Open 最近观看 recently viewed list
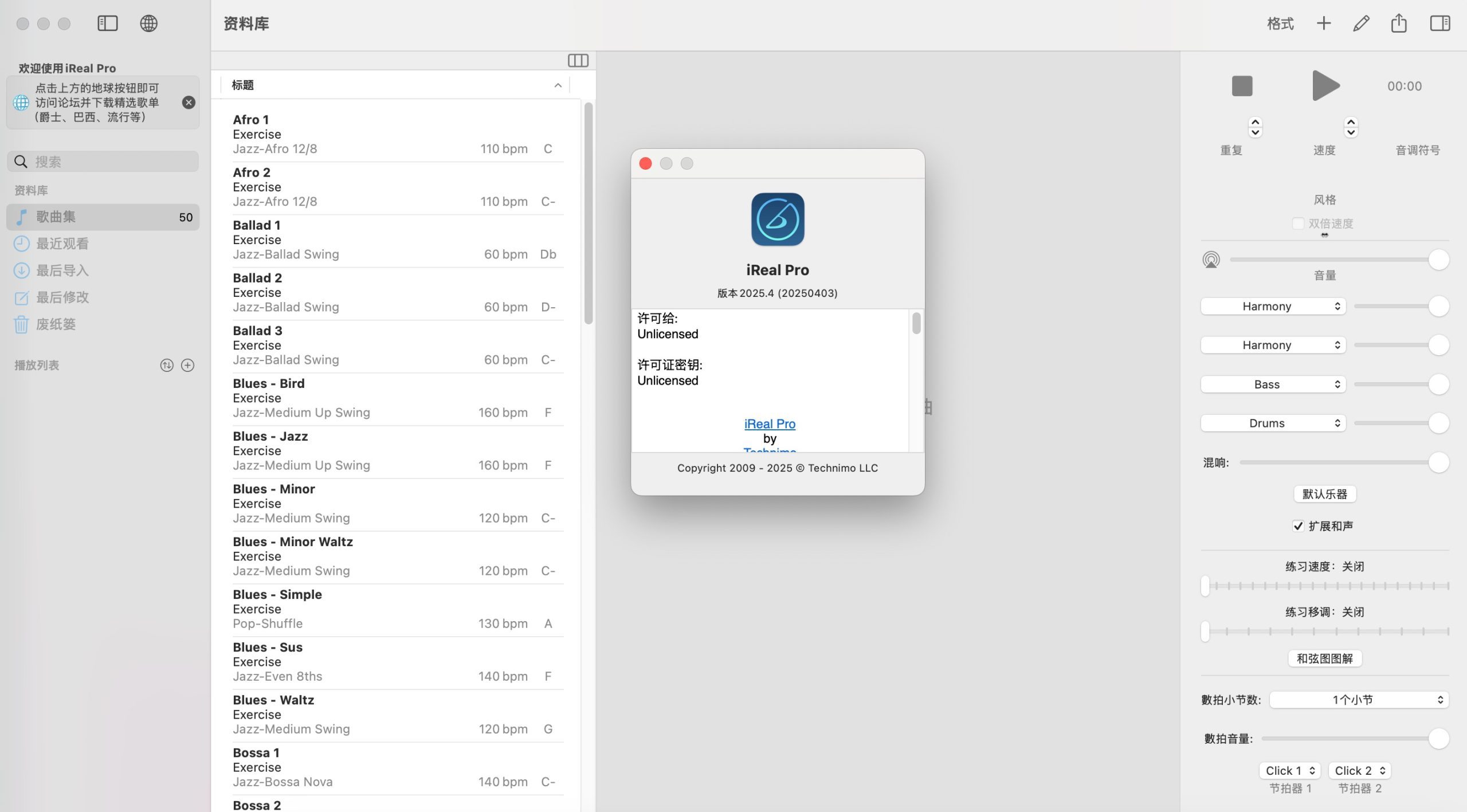The image size is (1467, 812). click(x=103, y=244)
